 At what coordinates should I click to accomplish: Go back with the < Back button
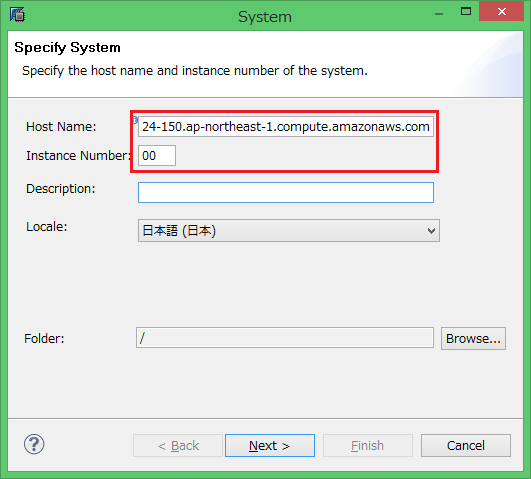[178, 445]
